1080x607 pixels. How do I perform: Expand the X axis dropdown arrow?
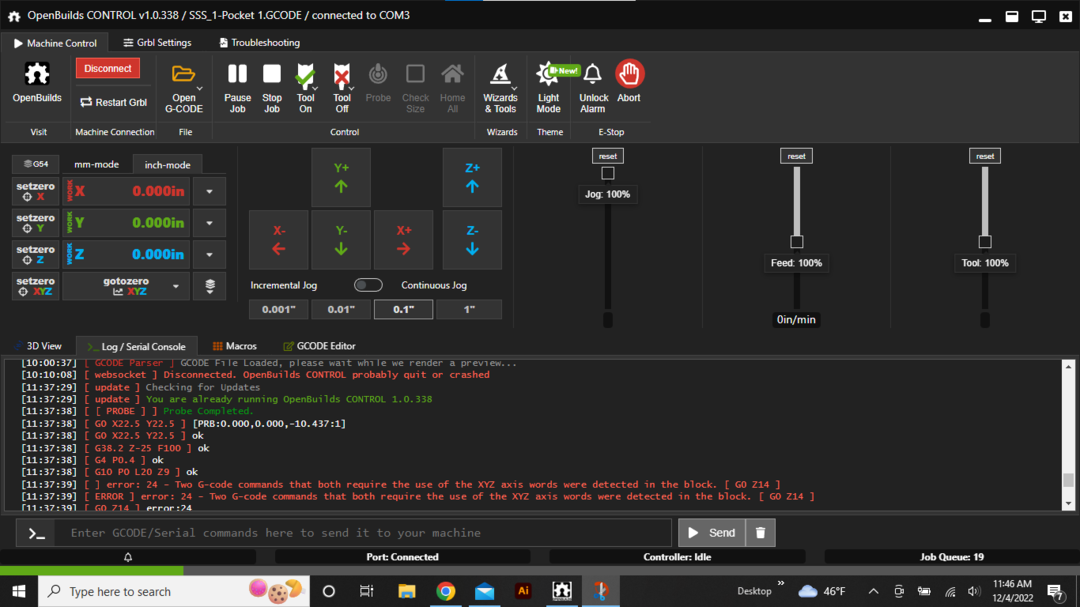tap(209, 191)
